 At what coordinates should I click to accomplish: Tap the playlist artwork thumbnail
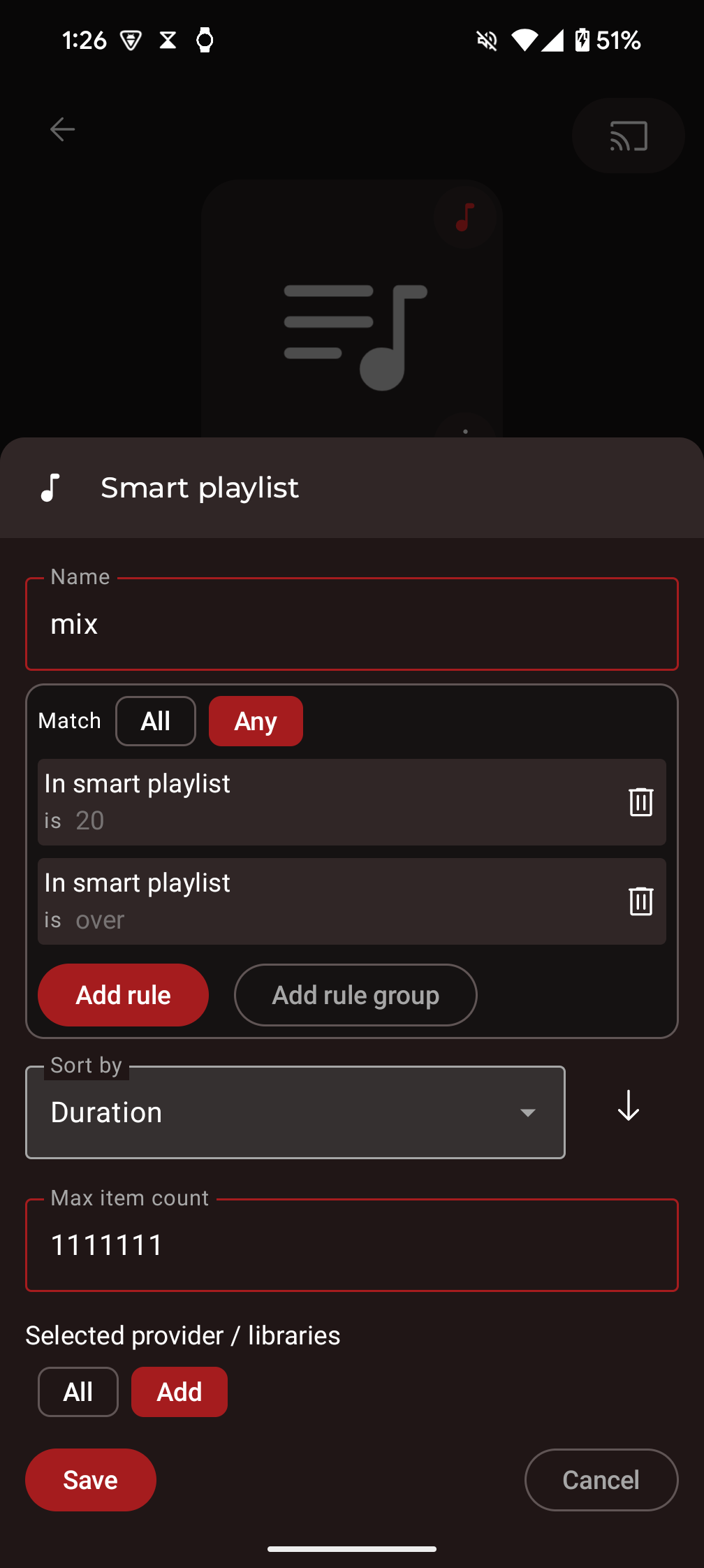click(x=352, y=309)
